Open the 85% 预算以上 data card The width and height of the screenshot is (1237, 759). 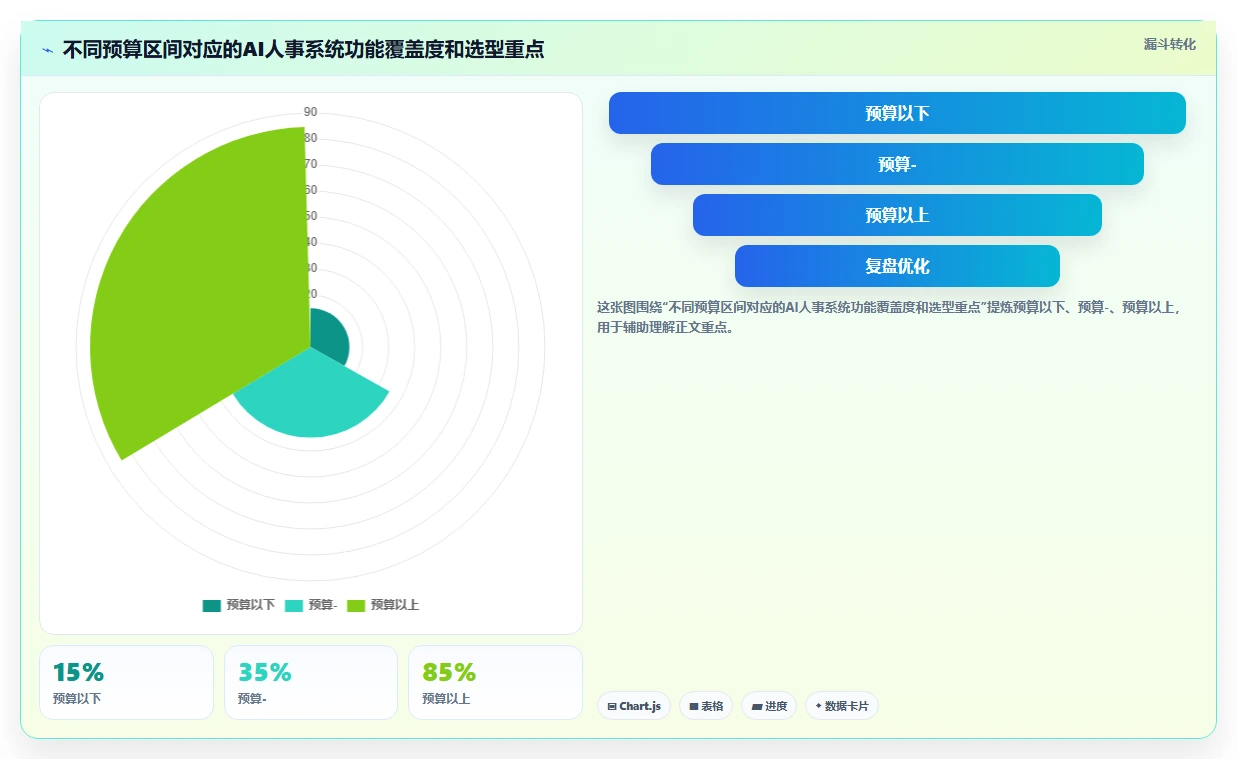(495, 682)
